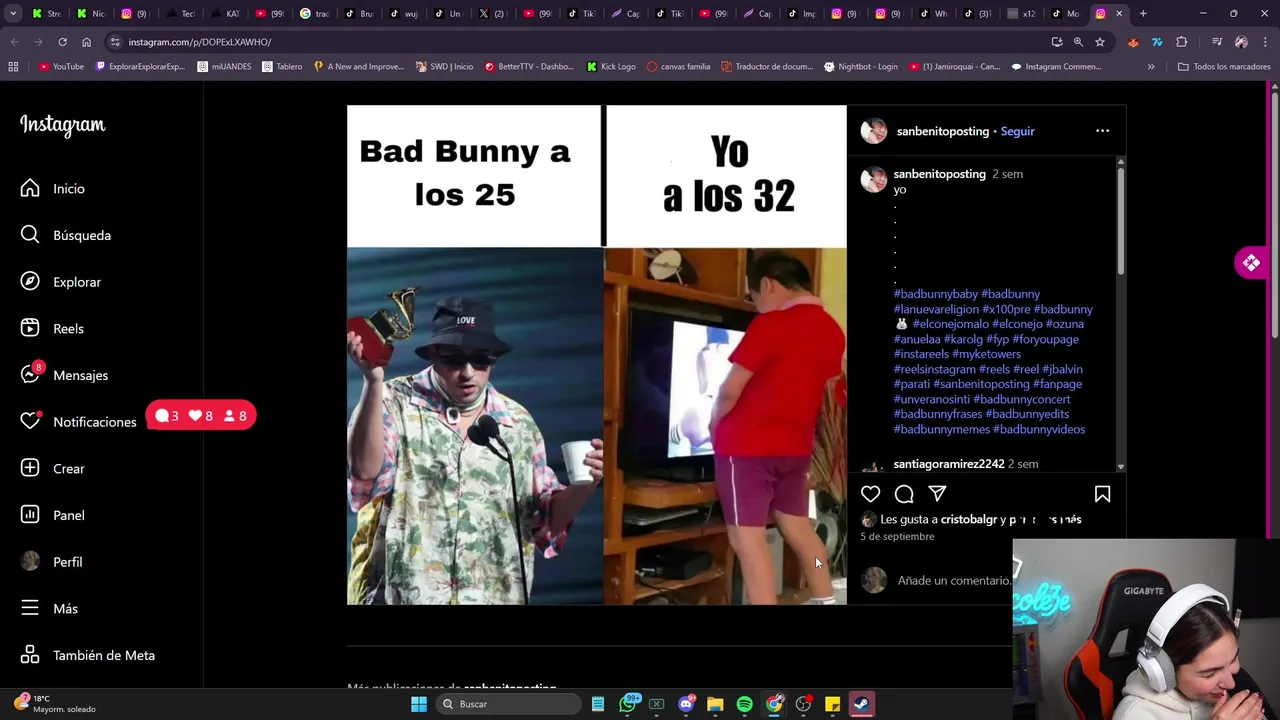The height and width of the screenshot is (720, 1280).
Task: Click the #badbunnybaby hashtag
Action: pos(935,294)
